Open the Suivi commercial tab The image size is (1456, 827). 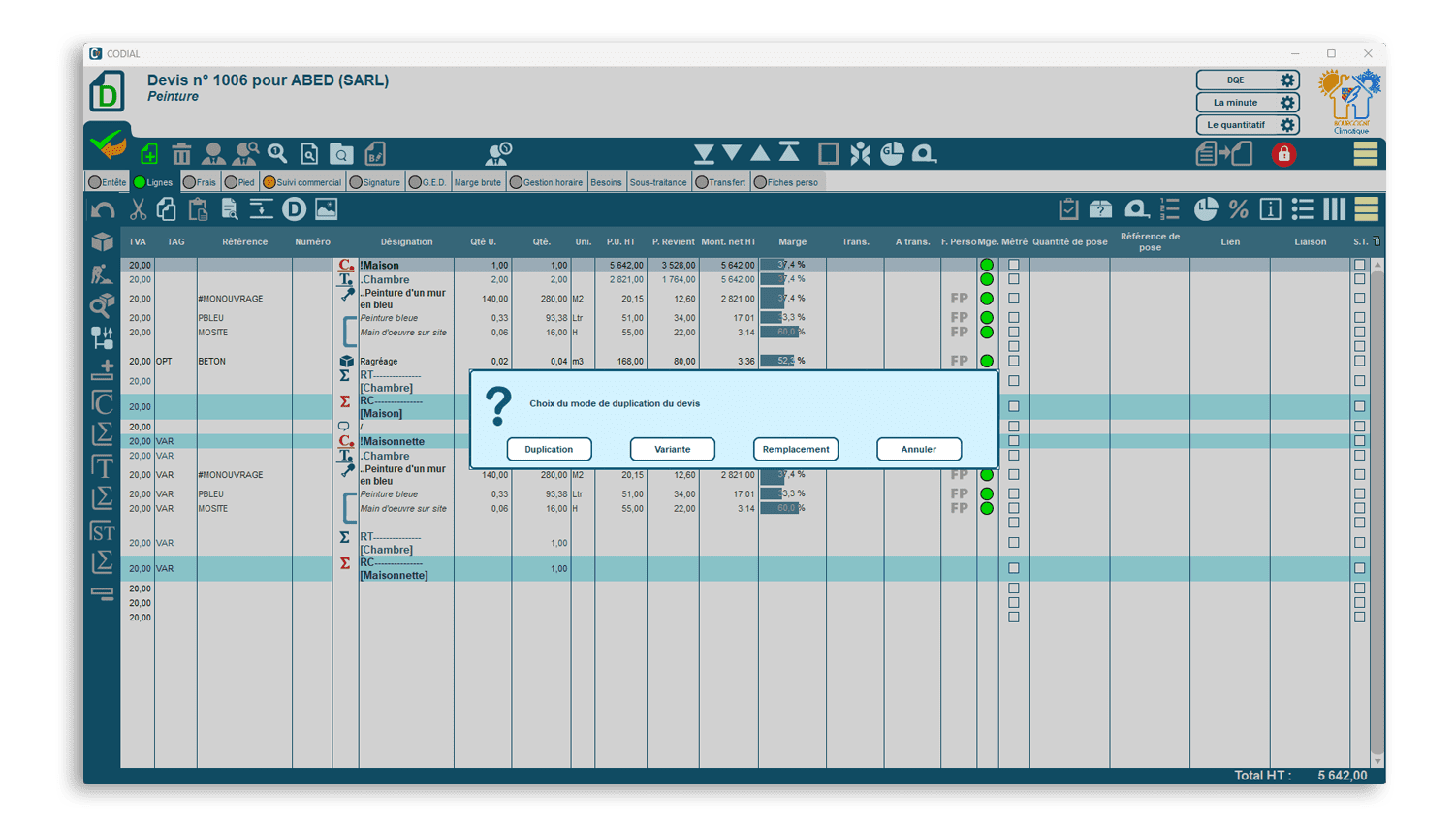click(302, 182)
